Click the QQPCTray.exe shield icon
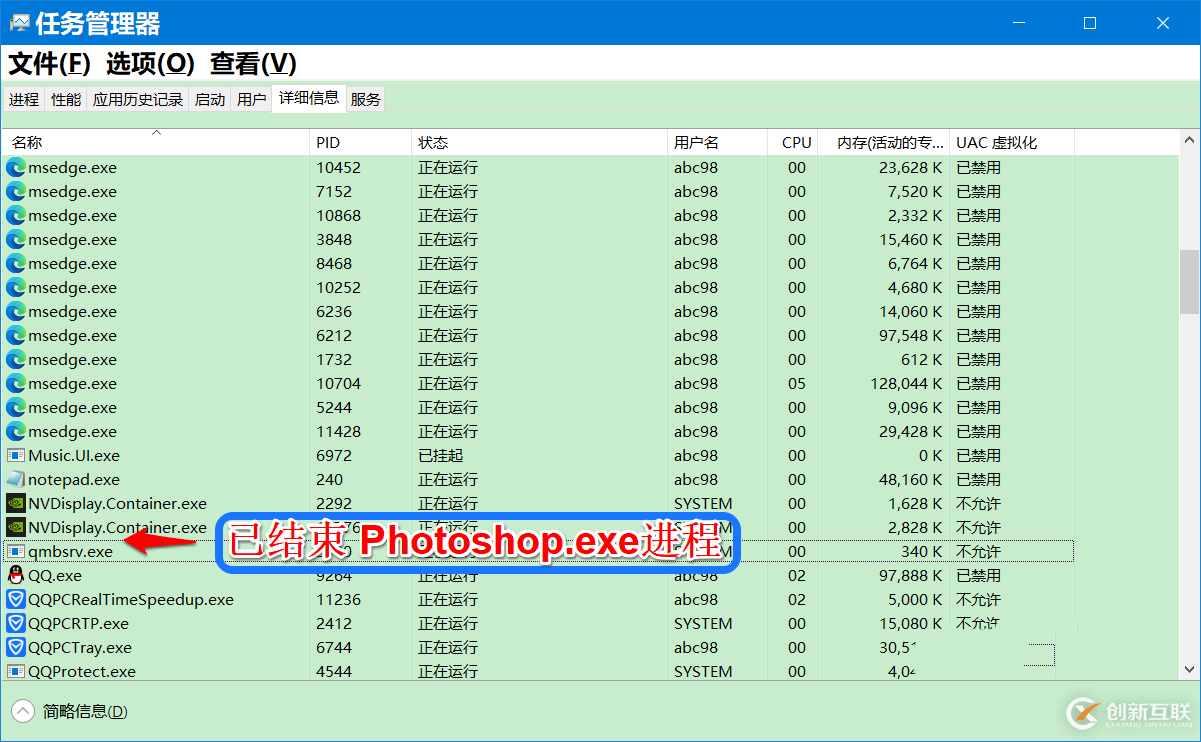Image resolution: width=1201 pixels, height=742 pixels. click(16, 647)
